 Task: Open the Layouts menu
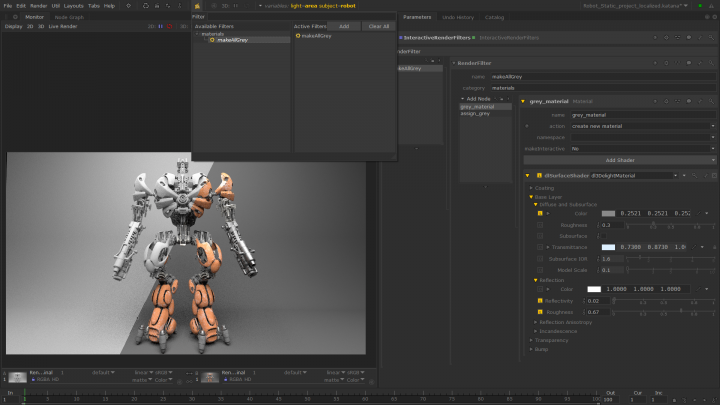[x=74, y=5]
